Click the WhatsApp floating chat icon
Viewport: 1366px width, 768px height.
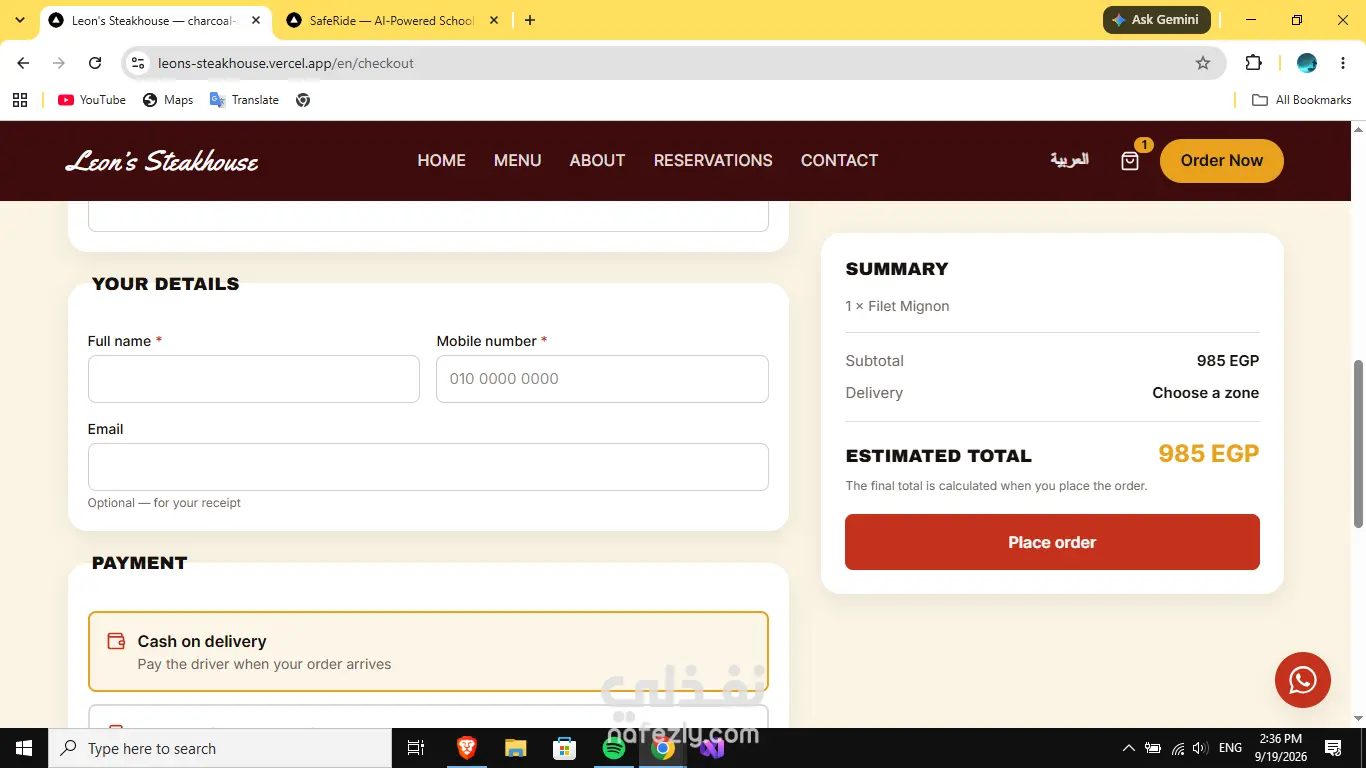coord(1302,680)
